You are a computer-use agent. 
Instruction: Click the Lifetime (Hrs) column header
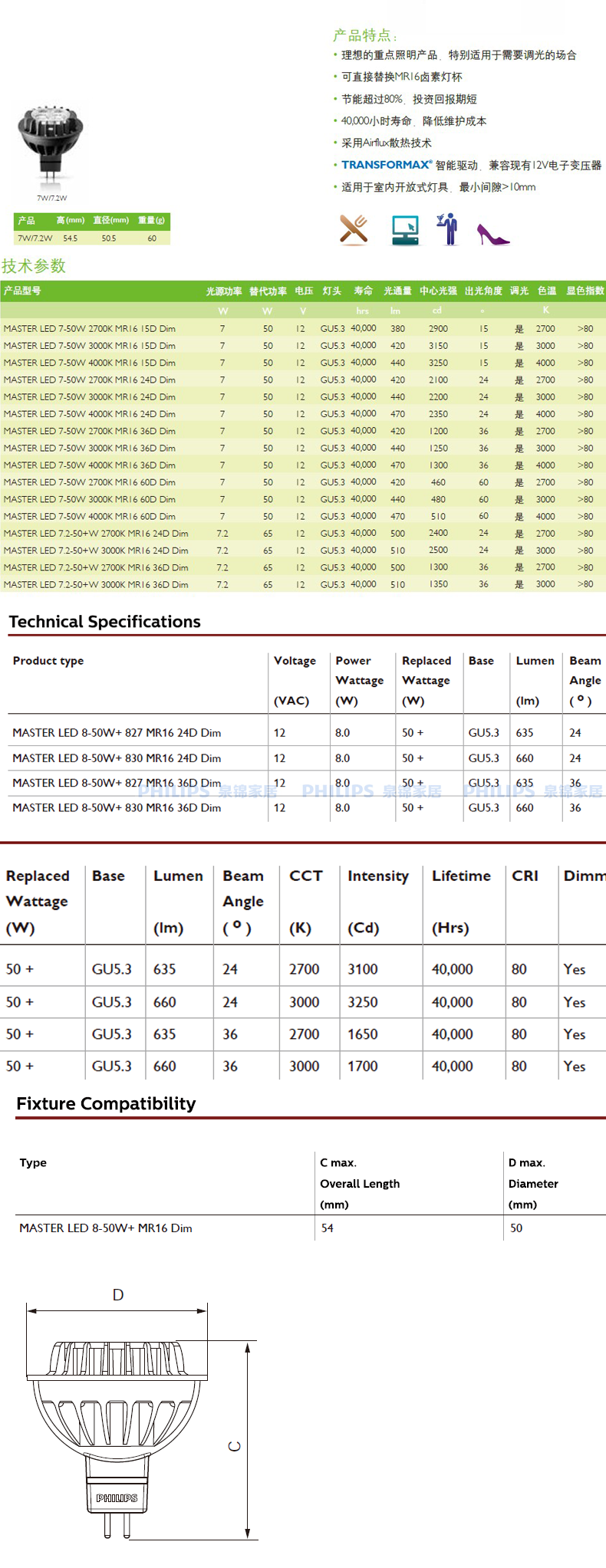461,902
